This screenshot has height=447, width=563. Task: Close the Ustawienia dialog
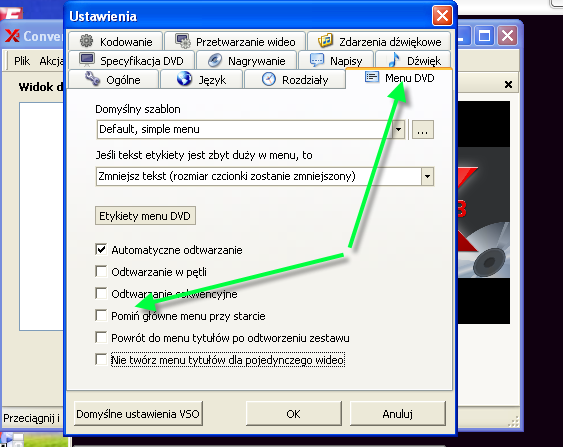pos(442,16)
